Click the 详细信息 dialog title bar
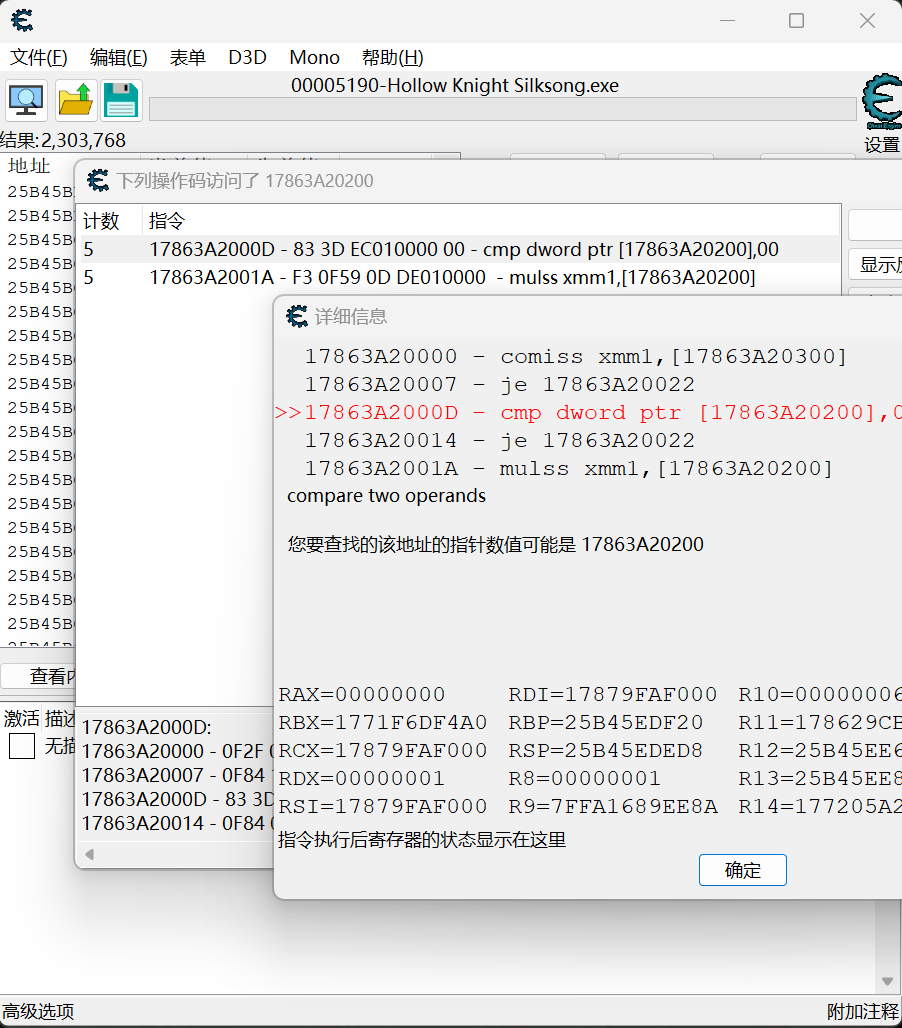Image resolution: width=902 pixels, height=1028 pixels. 587,317
